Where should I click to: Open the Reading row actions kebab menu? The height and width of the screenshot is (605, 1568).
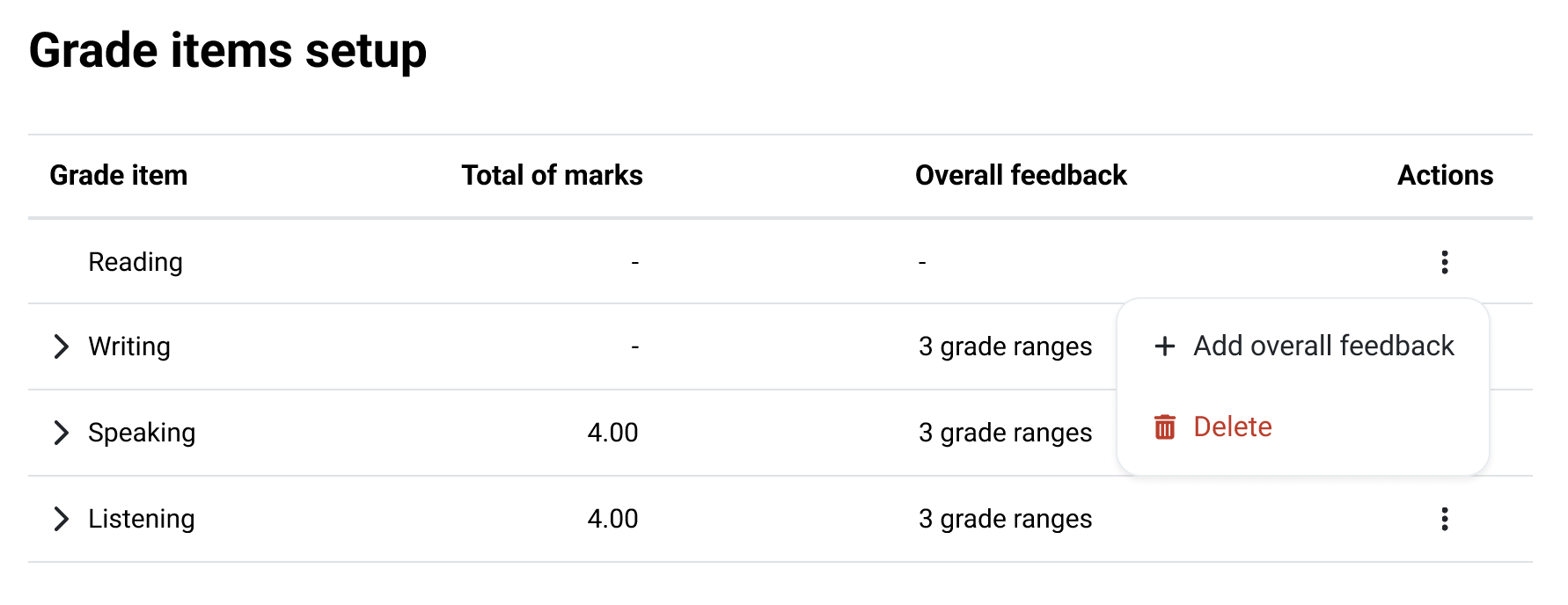pyautogui.click(x=1444, y=262)
